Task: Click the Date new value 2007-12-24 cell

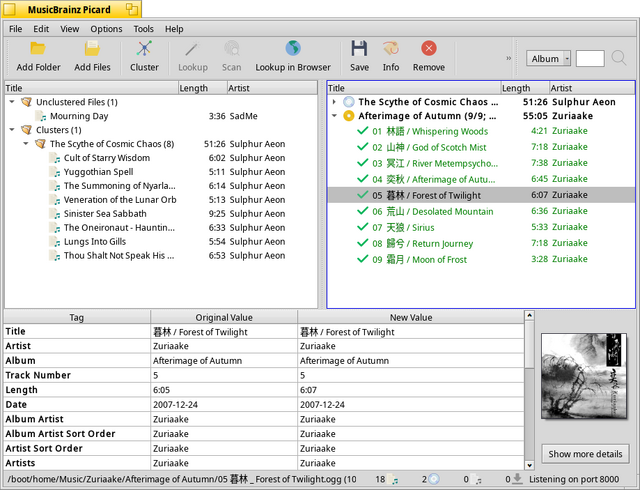Action: pos(411,405)
